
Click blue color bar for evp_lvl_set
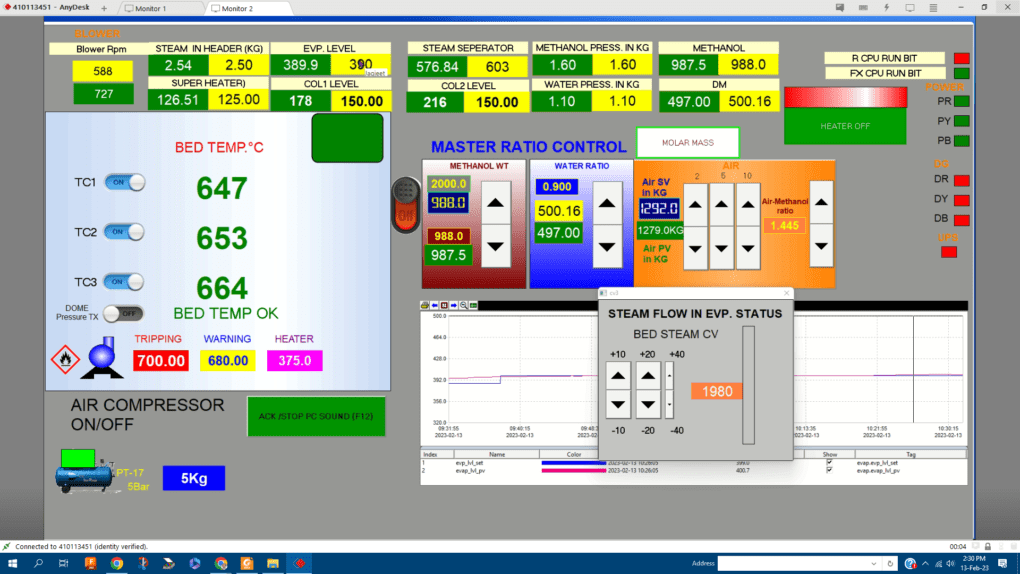[x=574, y=463]
